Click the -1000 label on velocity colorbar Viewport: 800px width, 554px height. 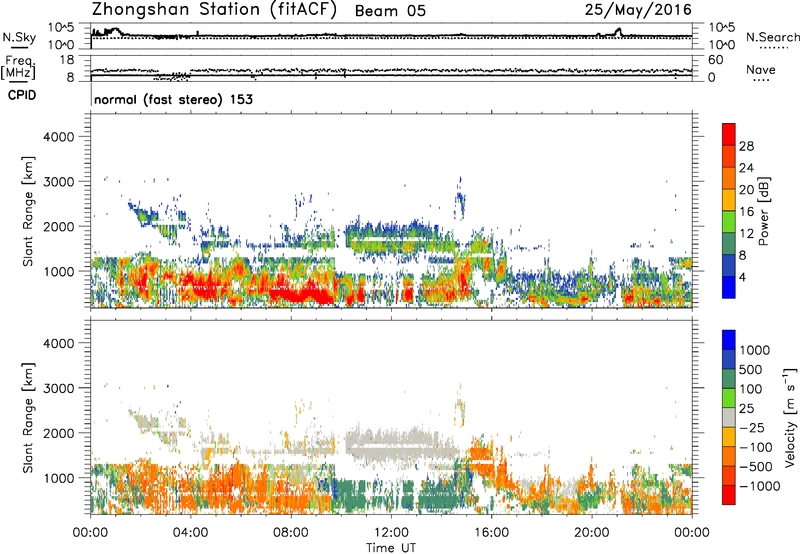(x=759, y=486)
